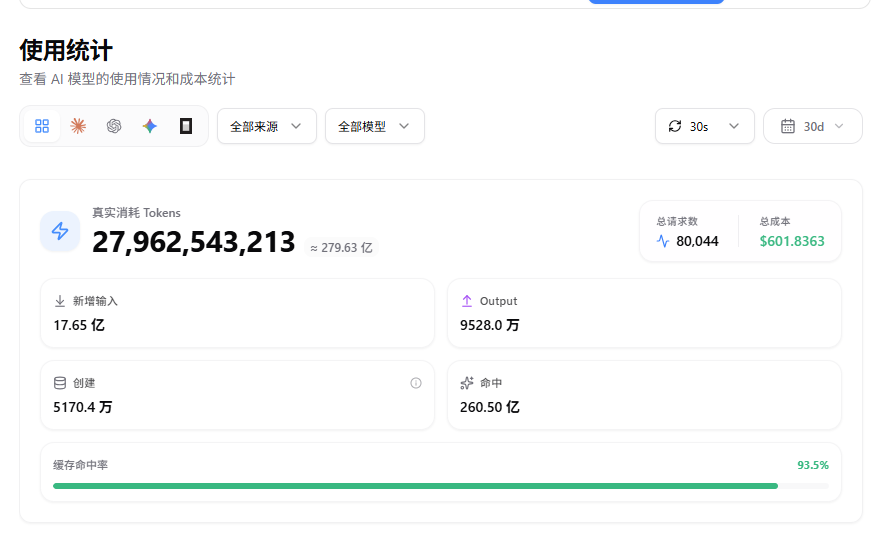This screenshot has height=538, width=888.
Task: Click the refresh arrows icon
Action: click(674, 126)
